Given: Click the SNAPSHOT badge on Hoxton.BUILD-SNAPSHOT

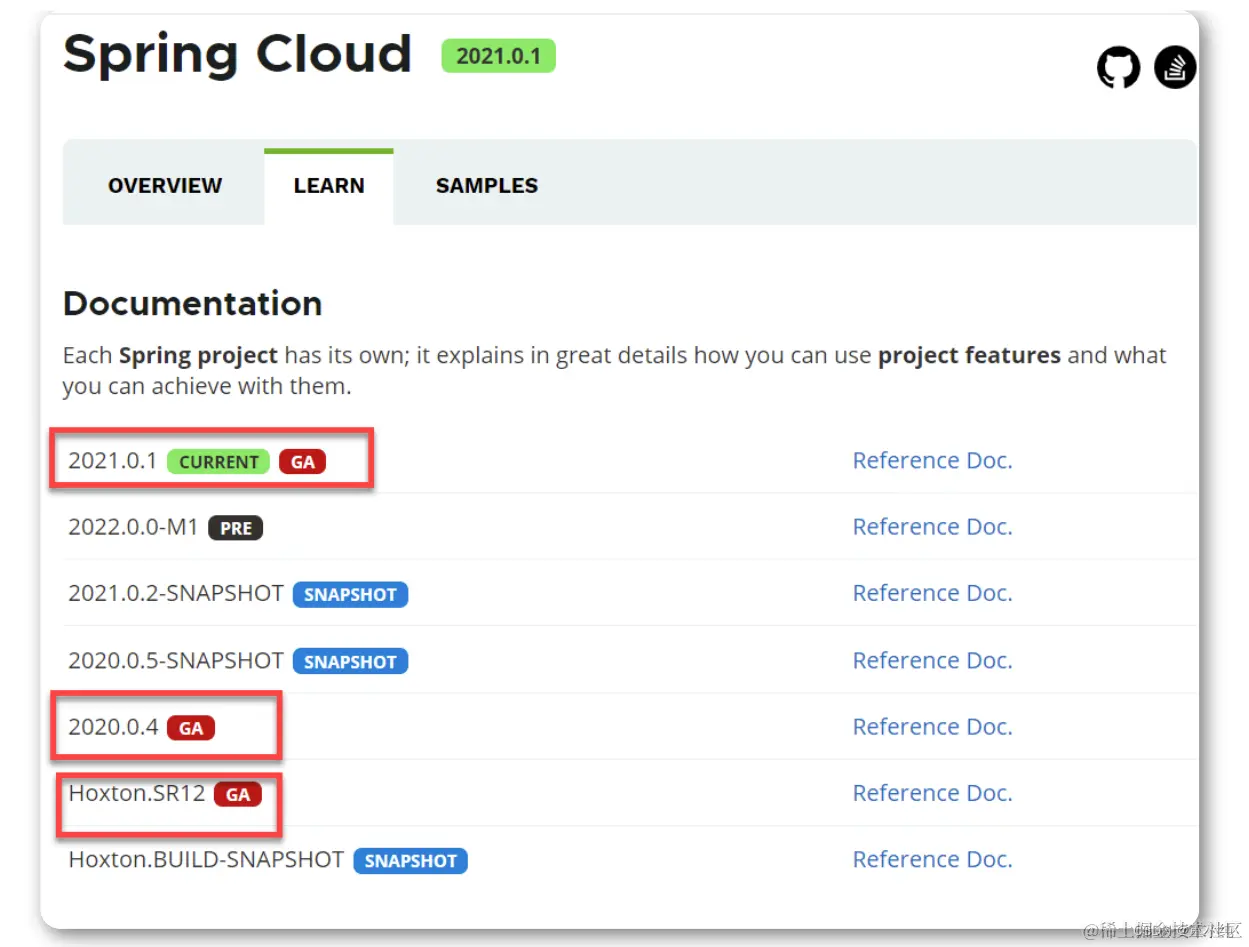Looking at the screenshot, I should 410,861.
